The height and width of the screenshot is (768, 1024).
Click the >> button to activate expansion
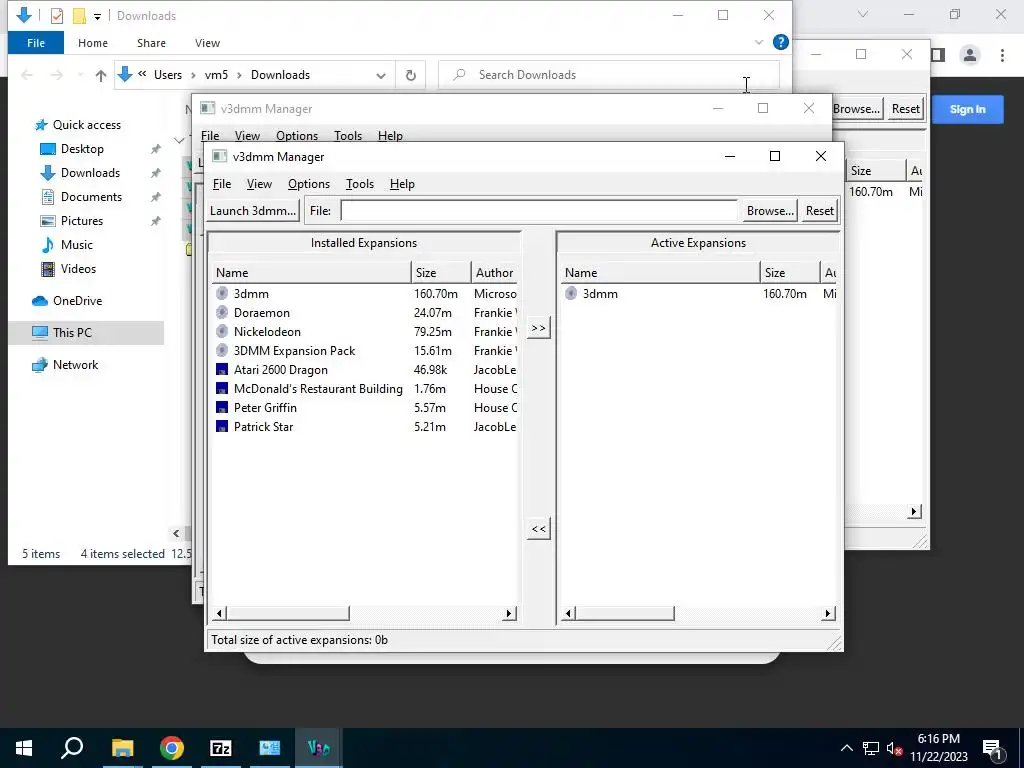point(539,328)
